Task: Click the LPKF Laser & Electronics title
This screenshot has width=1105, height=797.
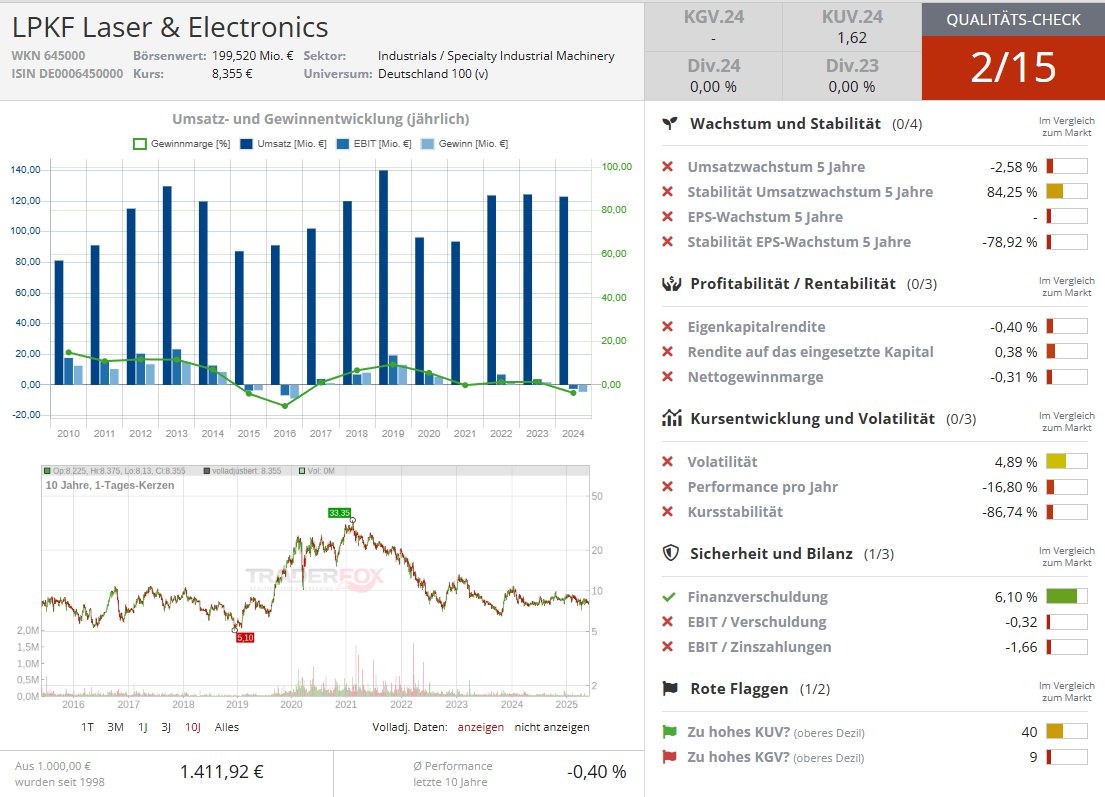Action: (x=170, y=27)
